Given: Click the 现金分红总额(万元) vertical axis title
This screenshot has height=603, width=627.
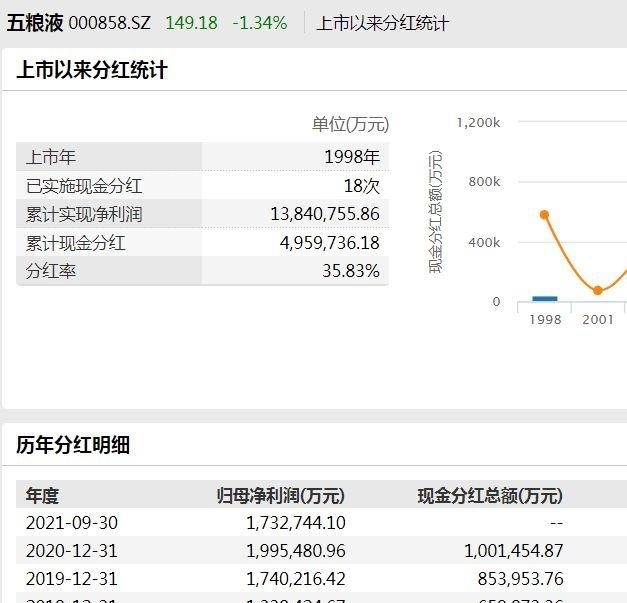Looking at the screenshot, I should (x=435, y=212).
